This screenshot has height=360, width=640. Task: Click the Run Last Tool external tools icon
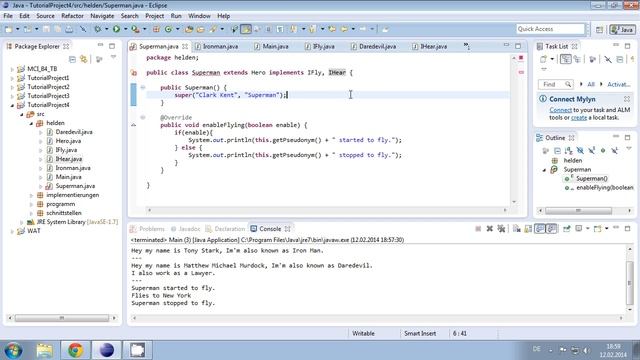[x=136, y=29]
